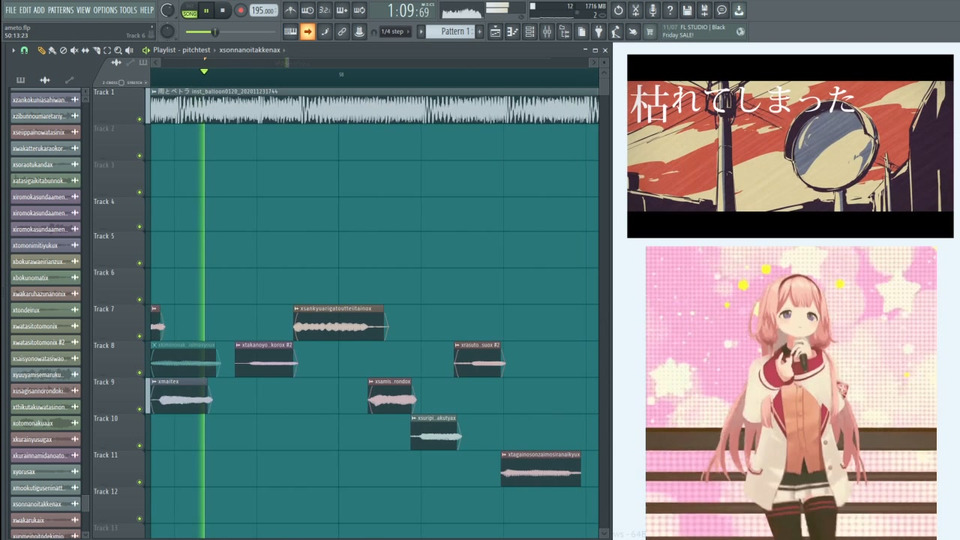Image resolution: width=960 pixels, height=540 pixels.
Task: Select the Playlist zoom magnifier tool
Action: [118, 50]
